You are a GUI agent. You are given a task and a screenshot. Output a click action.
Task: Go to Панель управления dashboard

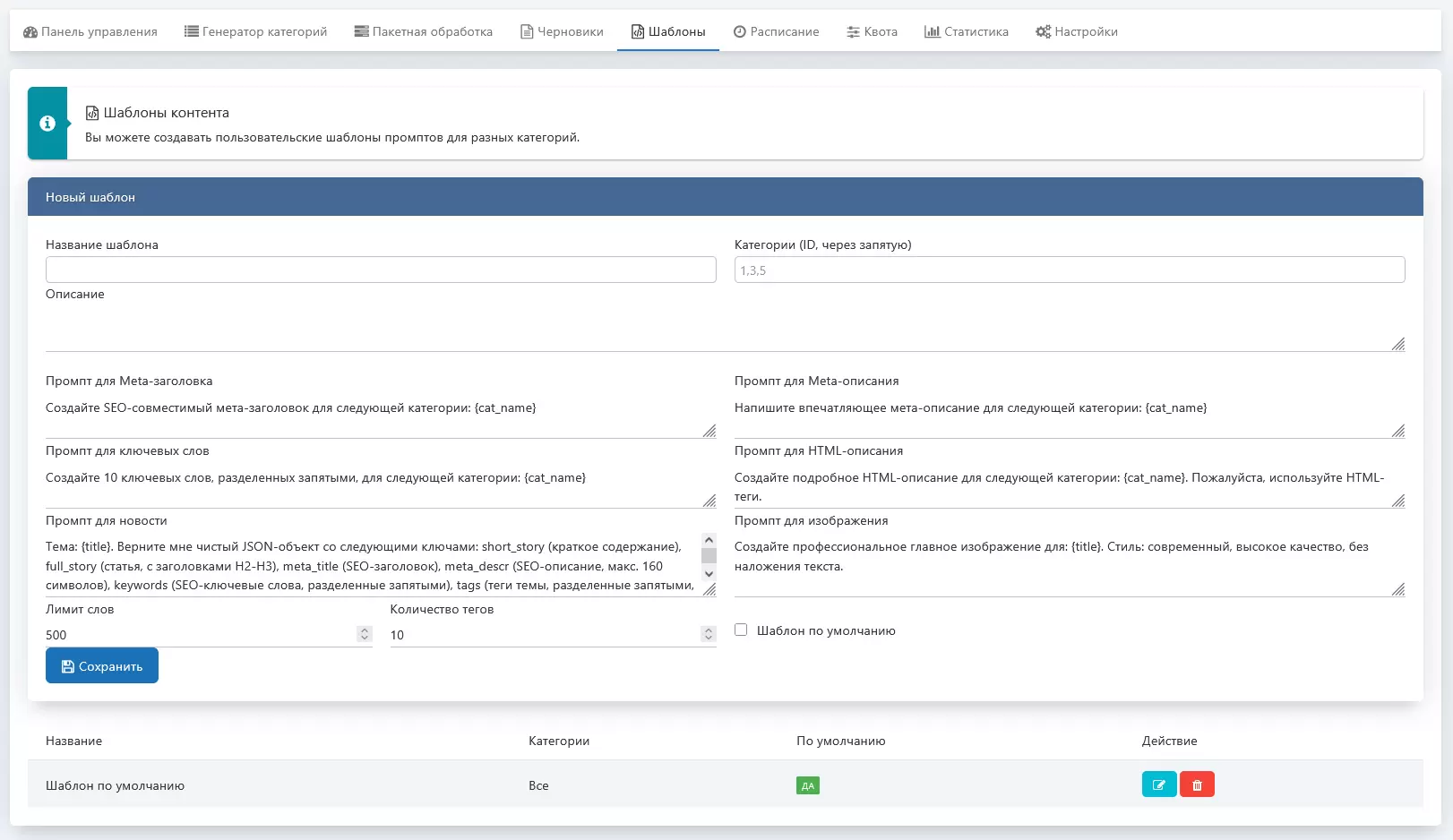click(x=90, y=31)
